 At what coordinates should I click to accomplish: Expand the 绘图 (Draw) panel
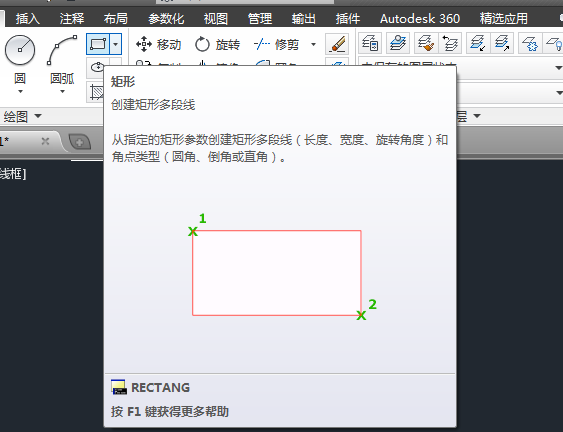click(22, 116)
